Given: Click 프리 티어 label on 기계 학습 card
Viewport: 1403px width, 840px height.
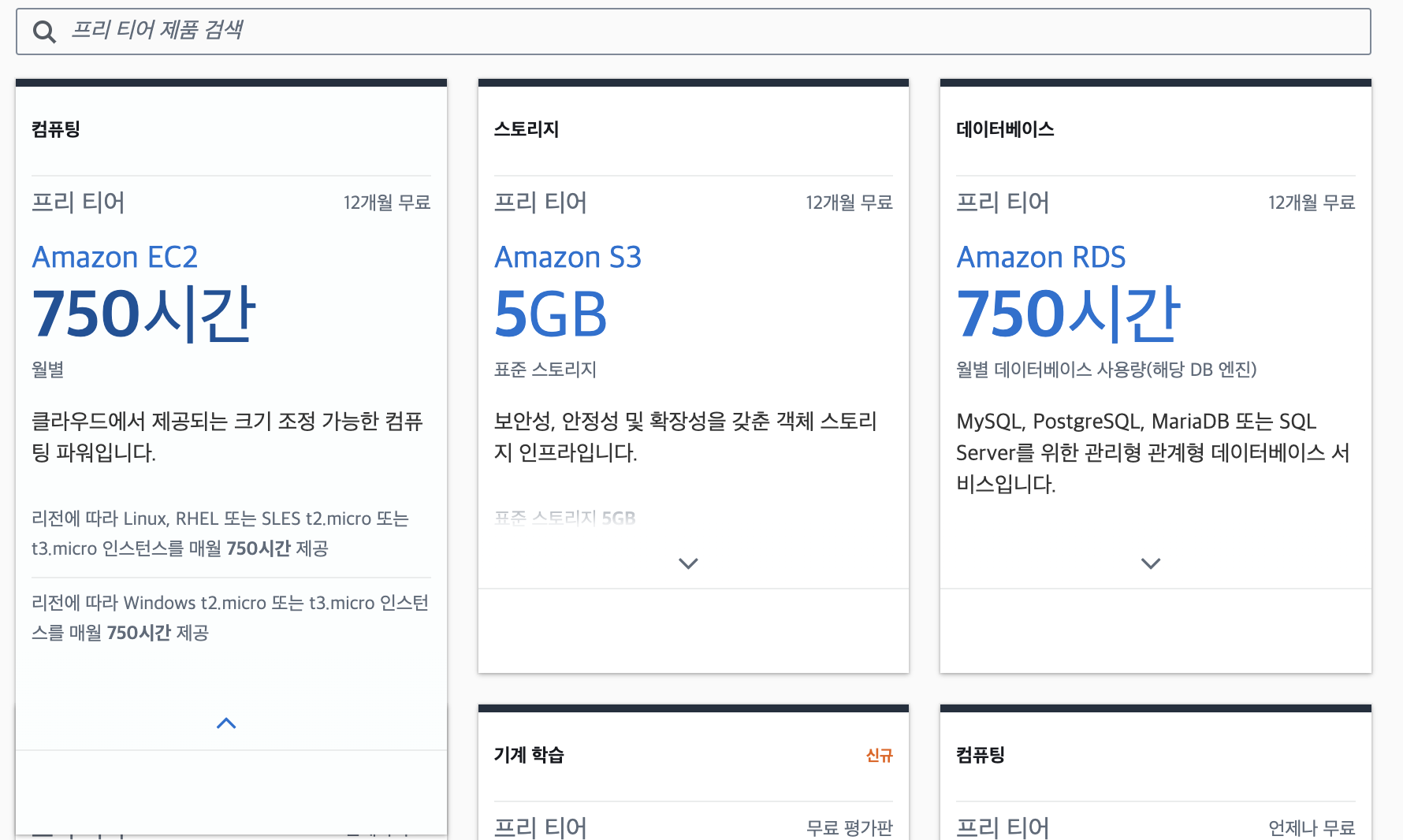Looking at the screenshot, I should pyautogui.click(x=541, y=827).
